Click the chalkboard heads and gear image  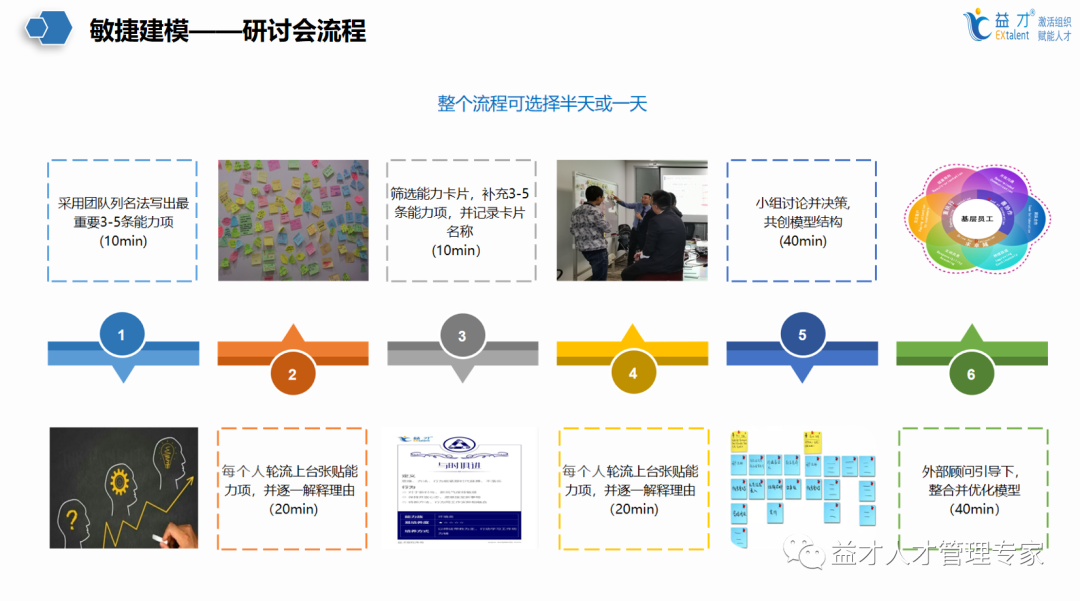pyautogui.click(x=124, y=487)
